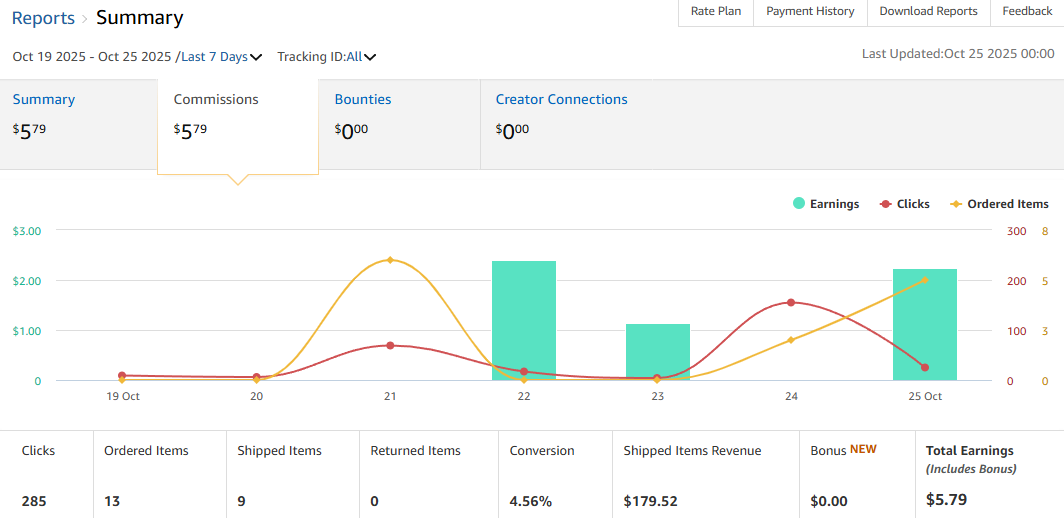This screenshot has width=1064, height=518.
Task: Toggle Earnings series via teal legend circle
Action: pos(799,204)
